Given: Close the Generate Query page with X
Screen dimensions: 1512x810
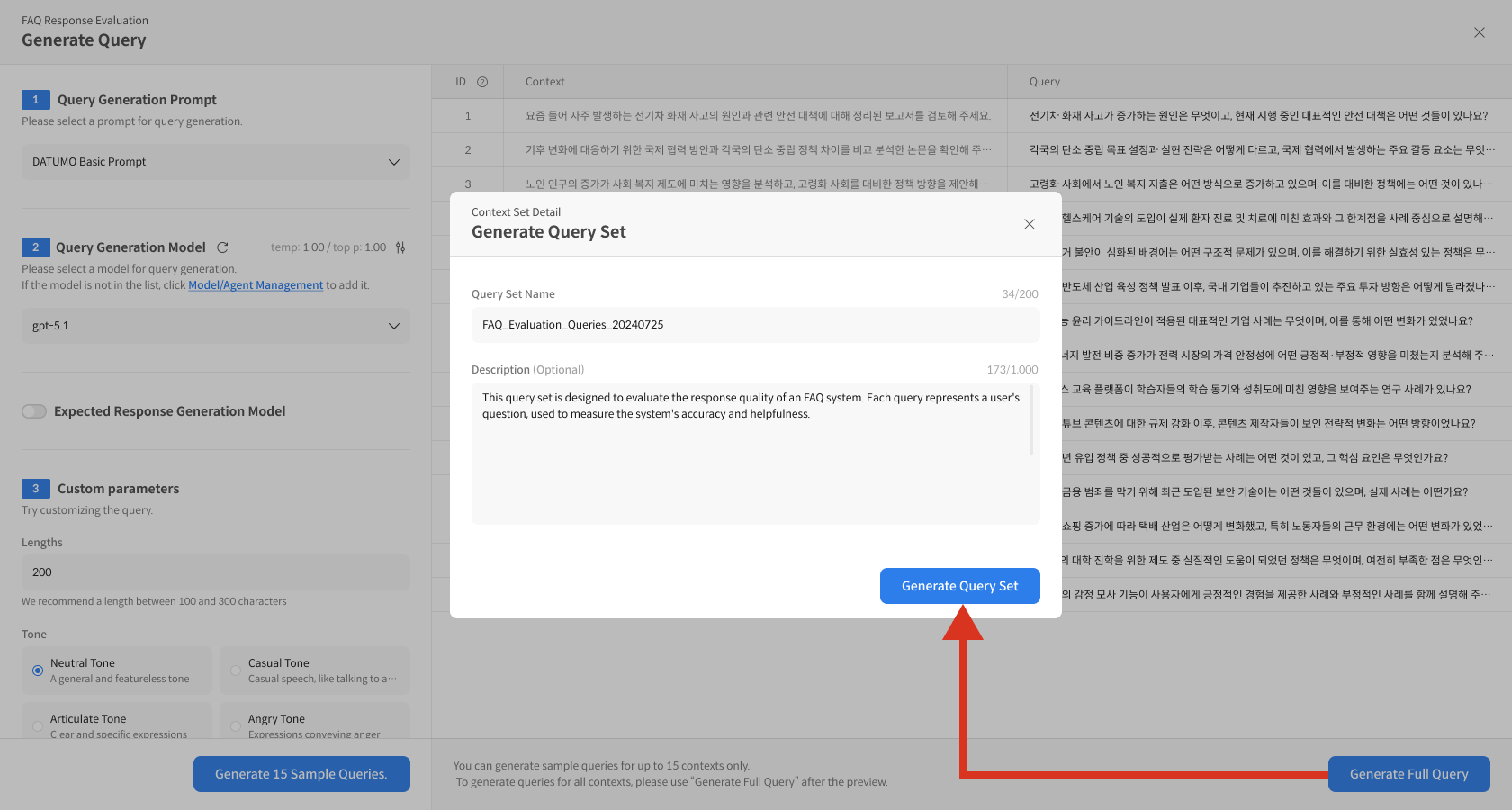Looking at the screenshot, I should tap(1479, 32).
